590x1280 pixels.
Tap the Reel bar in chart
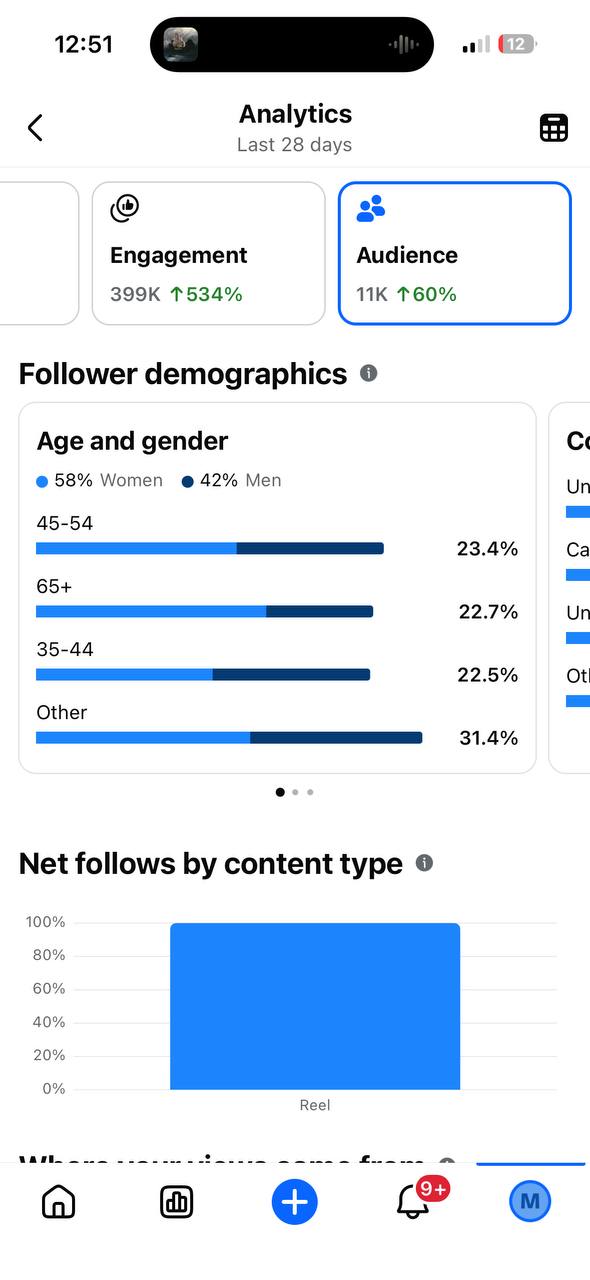coord(315,1006)
